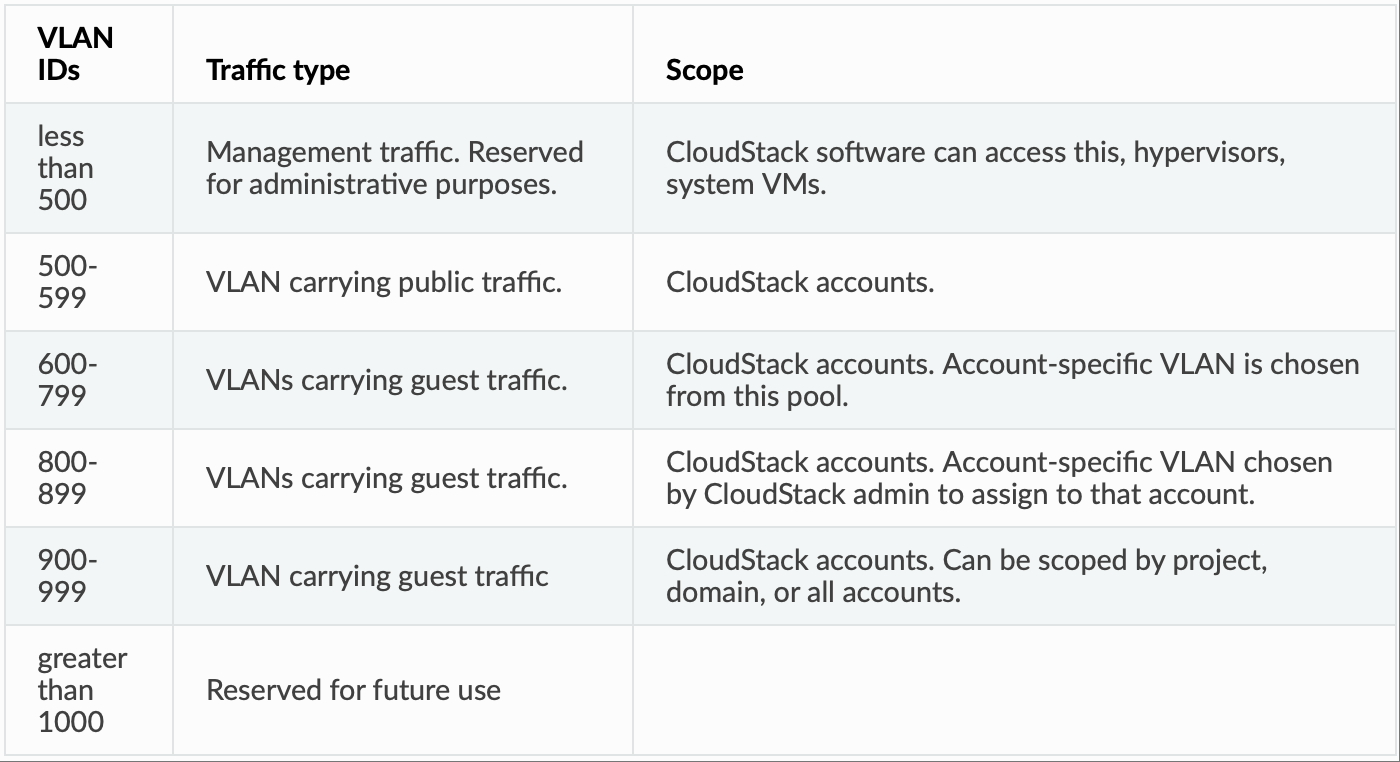Select the "CloudStack software can access this" scope cell
1400x762 pixels.
(x=975, y=168)
